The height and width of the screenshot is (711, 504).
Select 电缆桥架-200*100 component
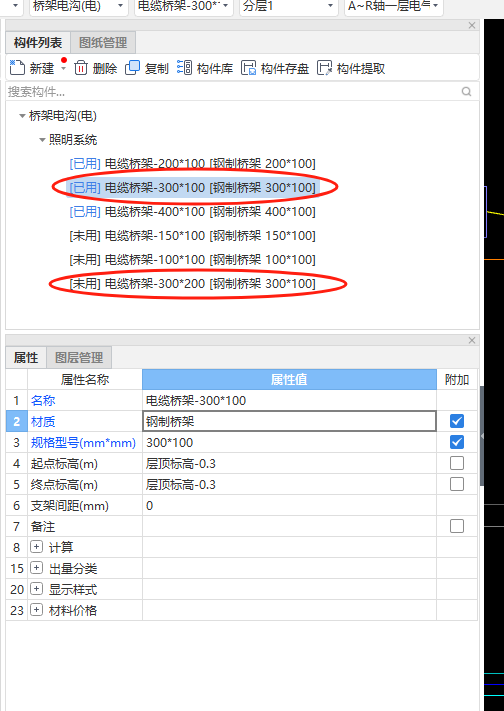(192, 164)
